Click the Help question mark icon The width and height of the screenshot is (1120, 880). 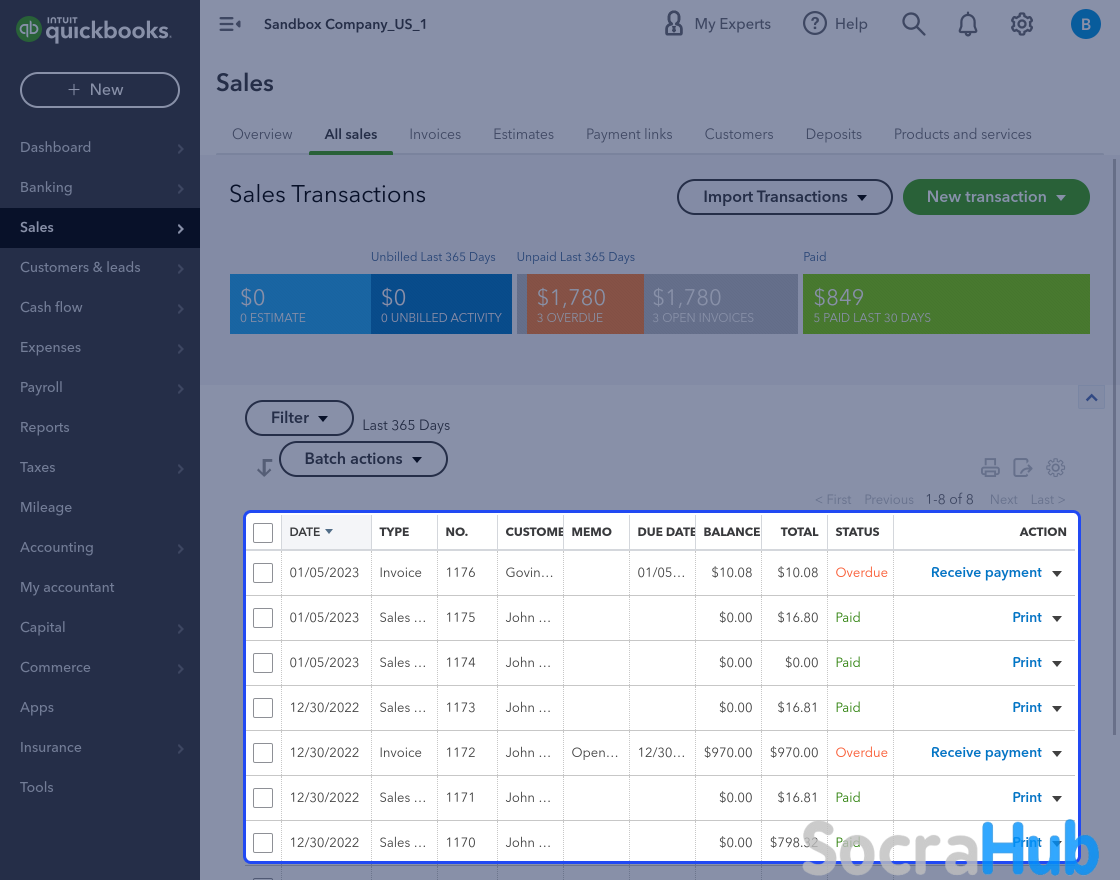pyautogui.click(x=816, y=24)
